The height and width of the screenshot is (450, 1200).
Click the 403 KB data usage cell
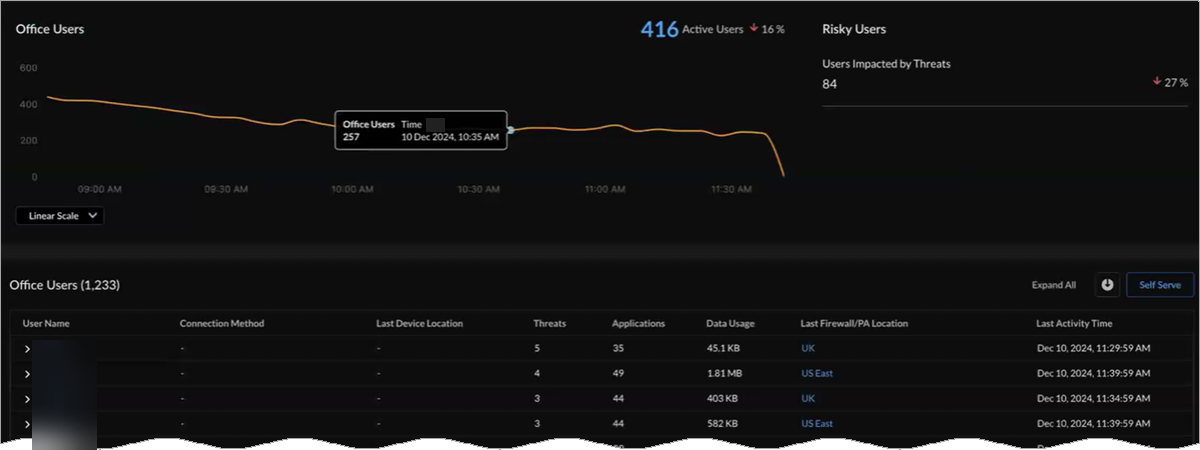(x=721, y=398)
